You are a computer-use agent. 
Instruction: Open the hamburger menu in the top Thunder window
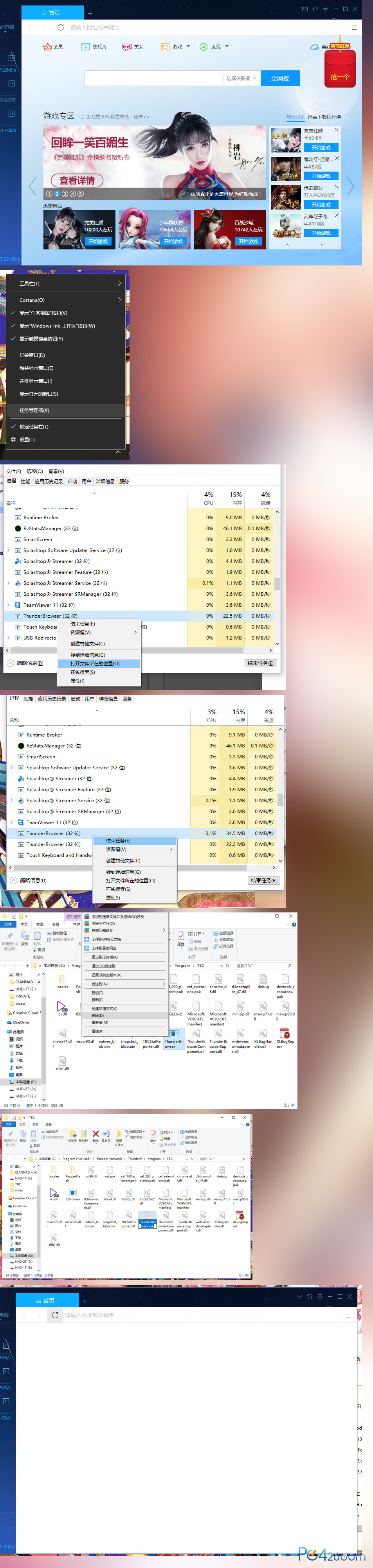coord(354,27)
